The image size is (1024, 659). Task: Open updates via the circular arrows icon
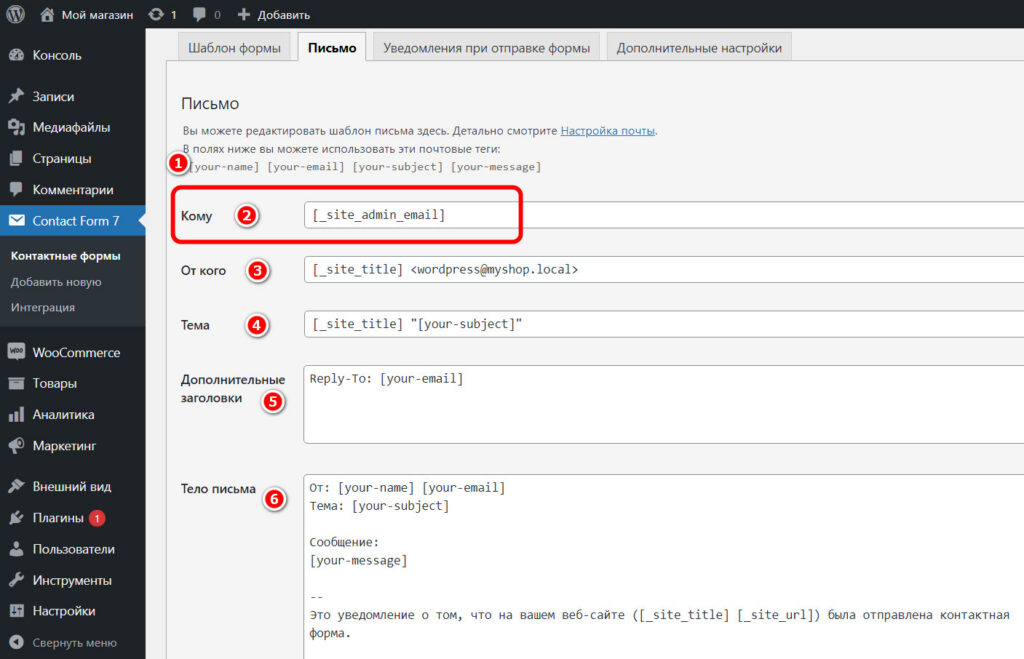pyautogui.click(x=155, y=14)
